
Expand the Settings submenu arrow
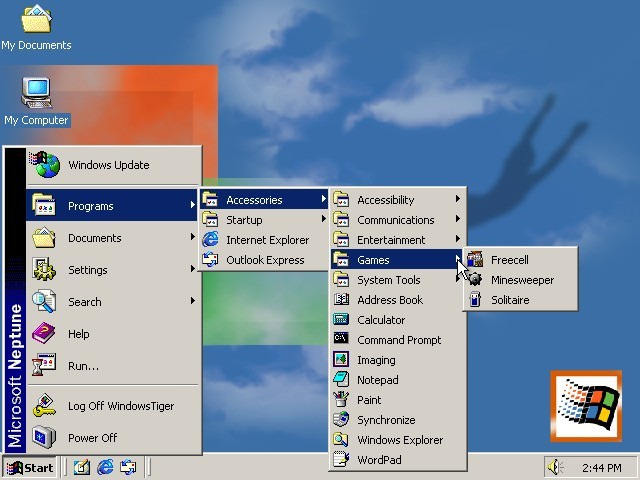(x=192, y=269)
